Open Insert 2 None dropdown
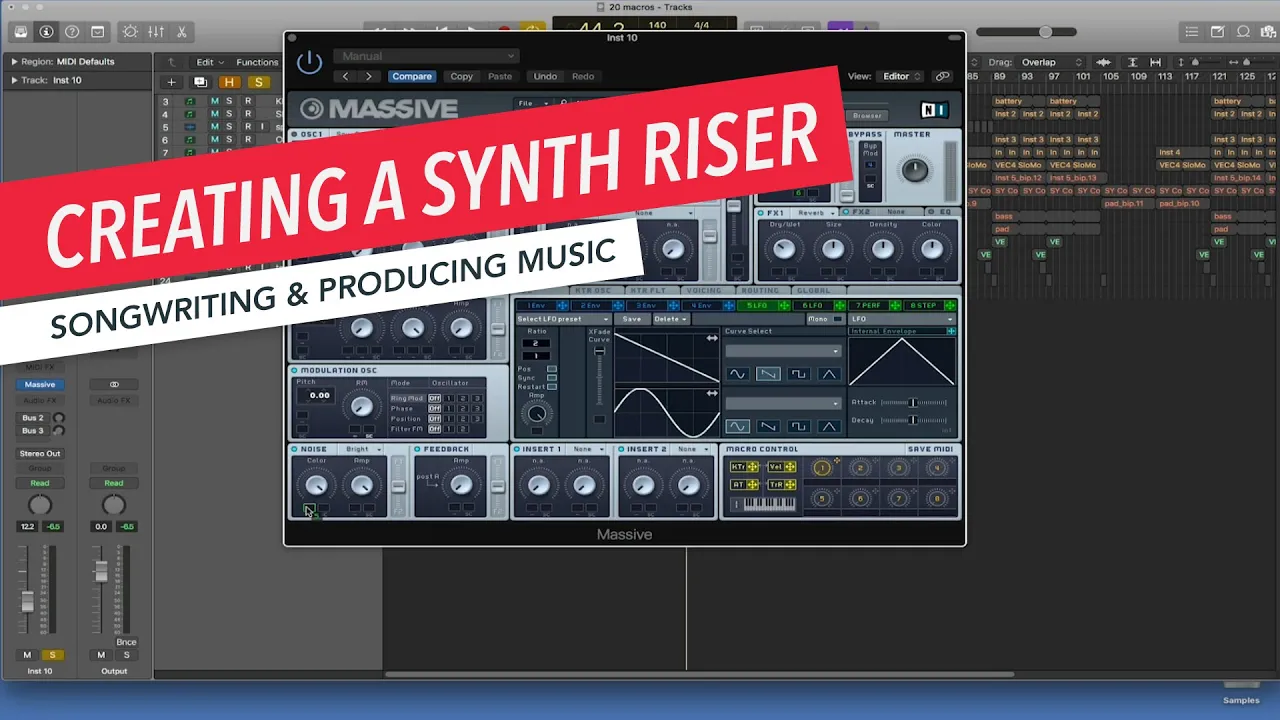This screenshot has width=1280, height=720. coord(692,449)
